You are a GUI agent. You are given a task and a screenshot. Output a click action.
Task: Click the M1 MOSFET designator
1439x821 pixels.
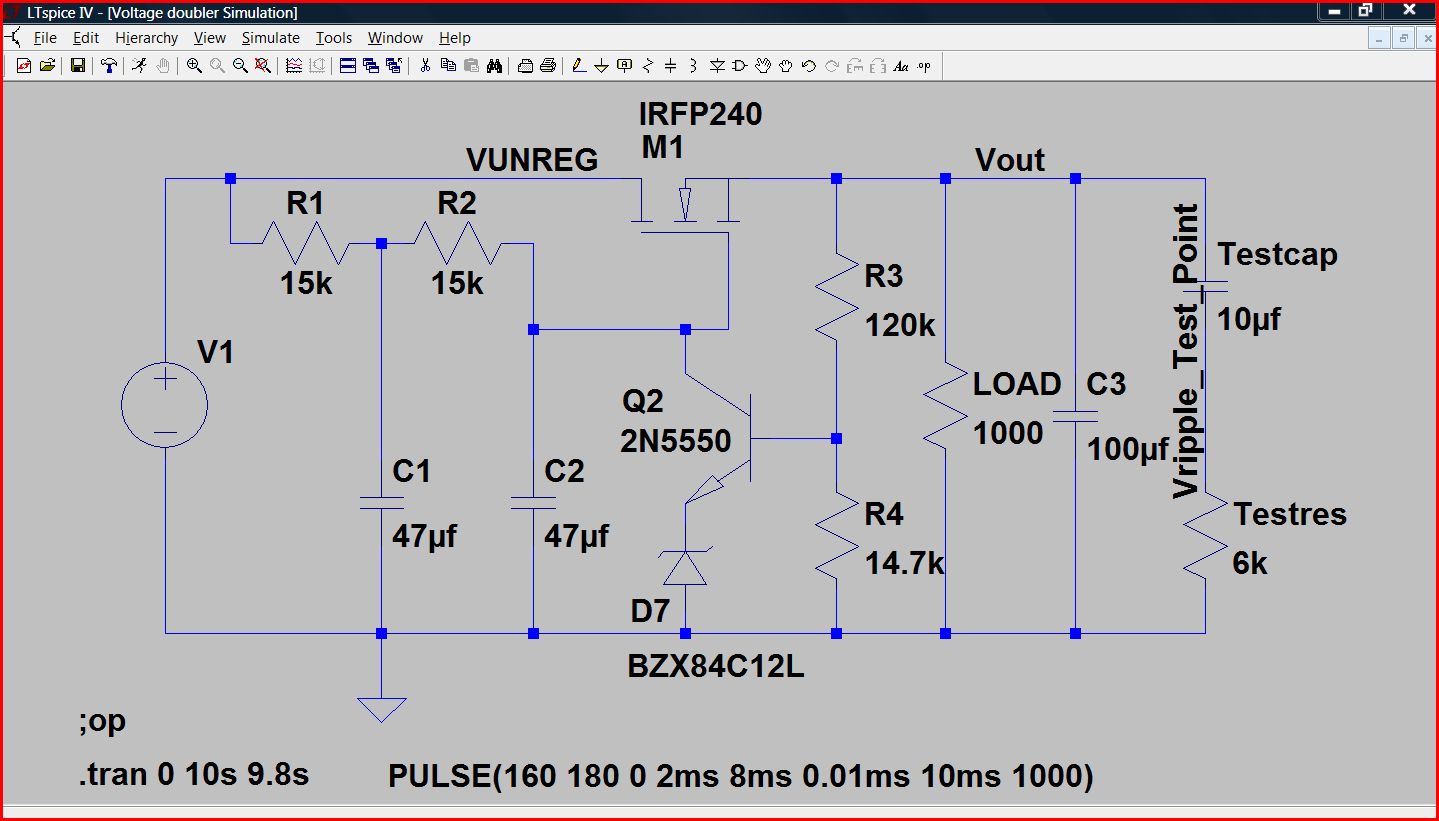[663, 148]
